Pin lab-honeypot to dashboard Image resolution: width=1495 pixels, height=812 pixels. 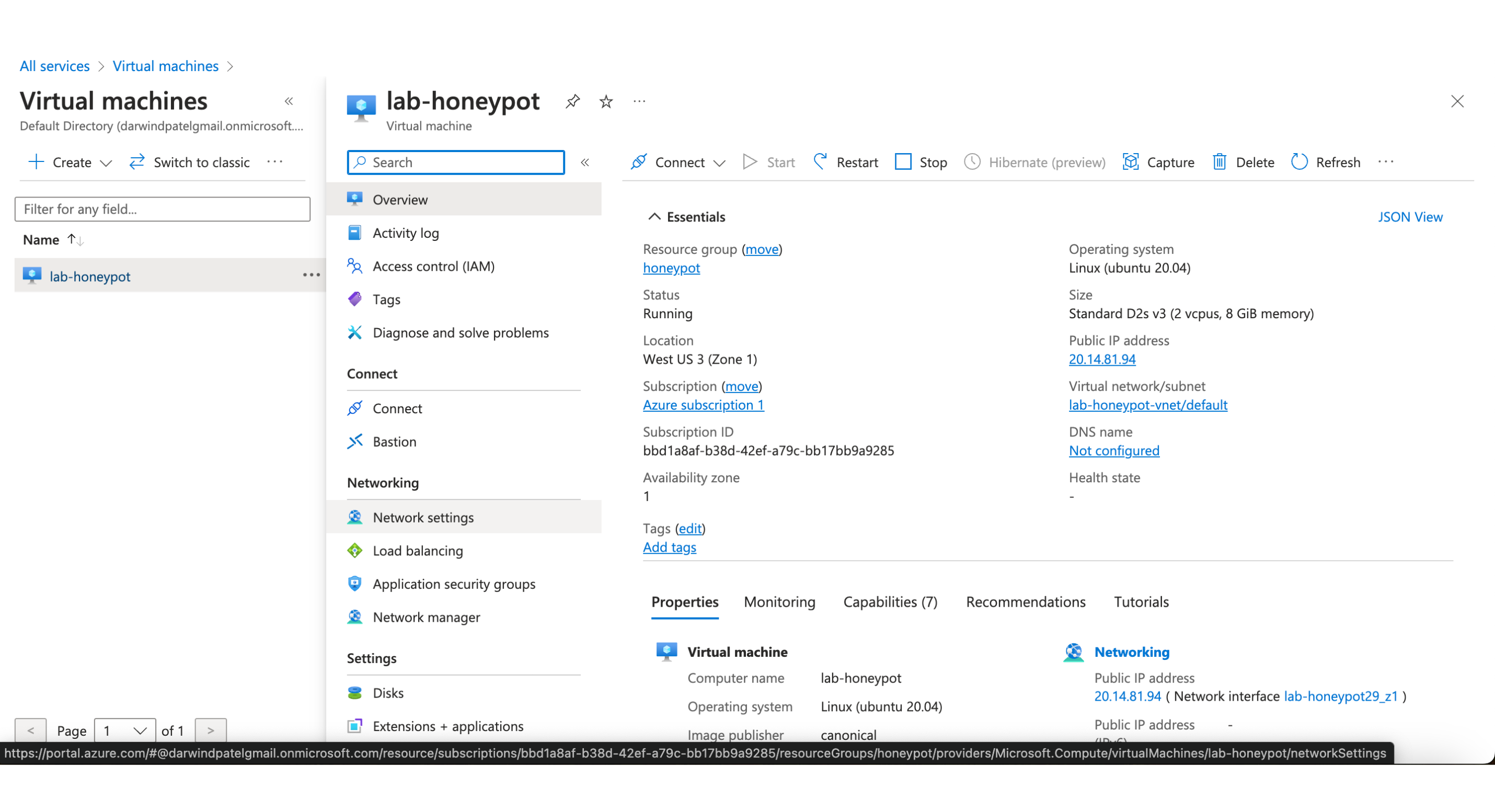572,101
